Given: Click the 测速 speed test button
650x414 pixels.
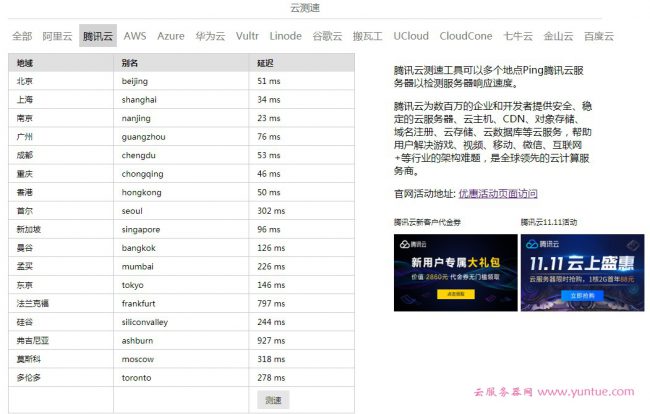Looking at the screenshot, I should click(273, 400).
